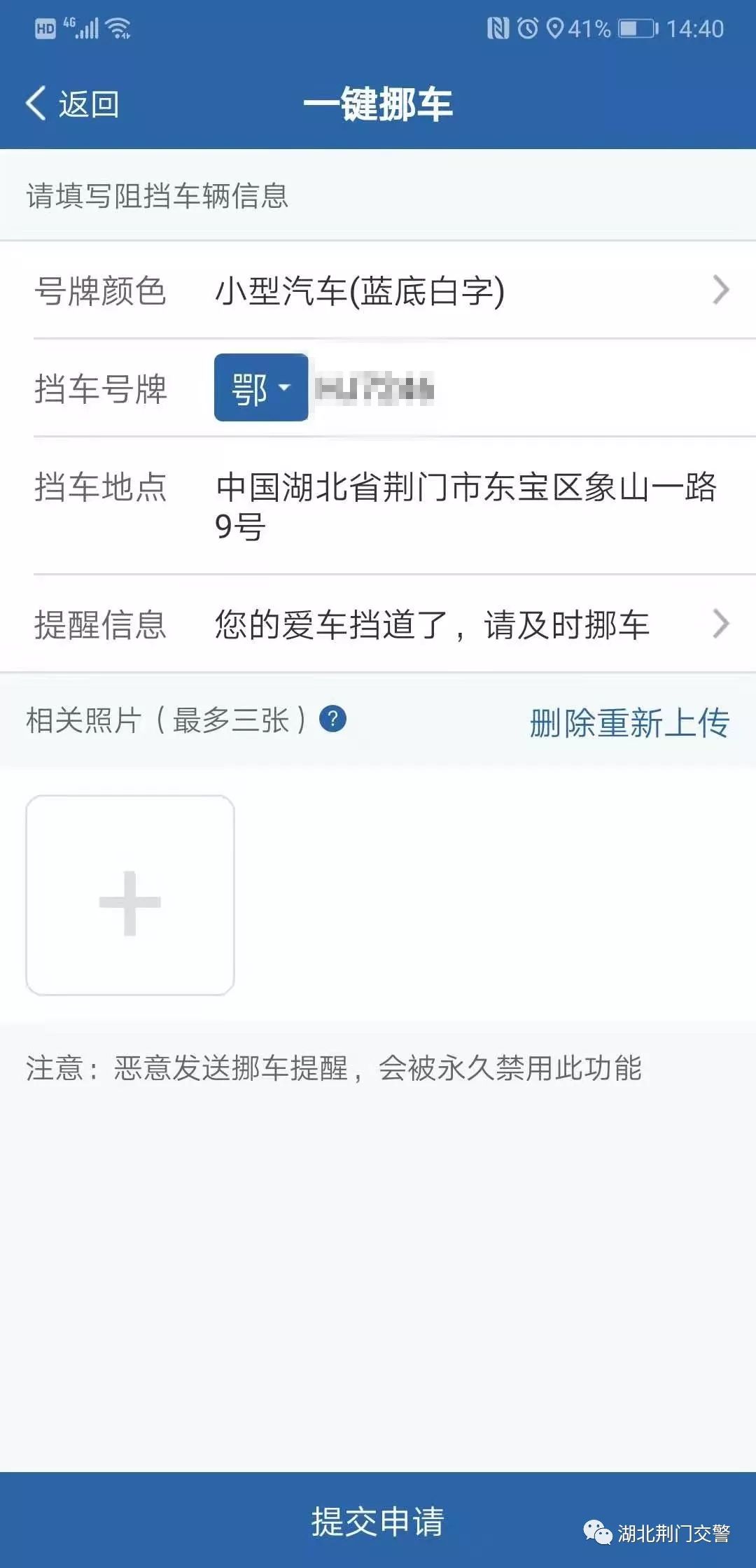Add a photo with the plus box
This screenshot has height=1568, width=756.
[130, 895]
